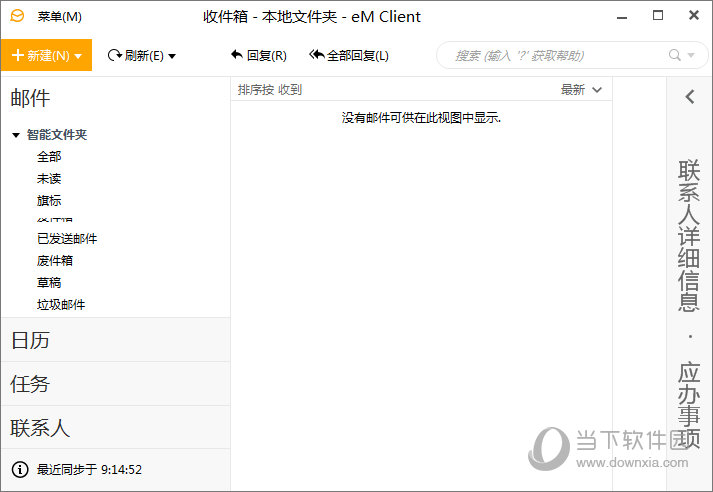Viewport: 713px width, 492px height.
Task: Select the 未读 folder
Action: [x=49, y=178]
